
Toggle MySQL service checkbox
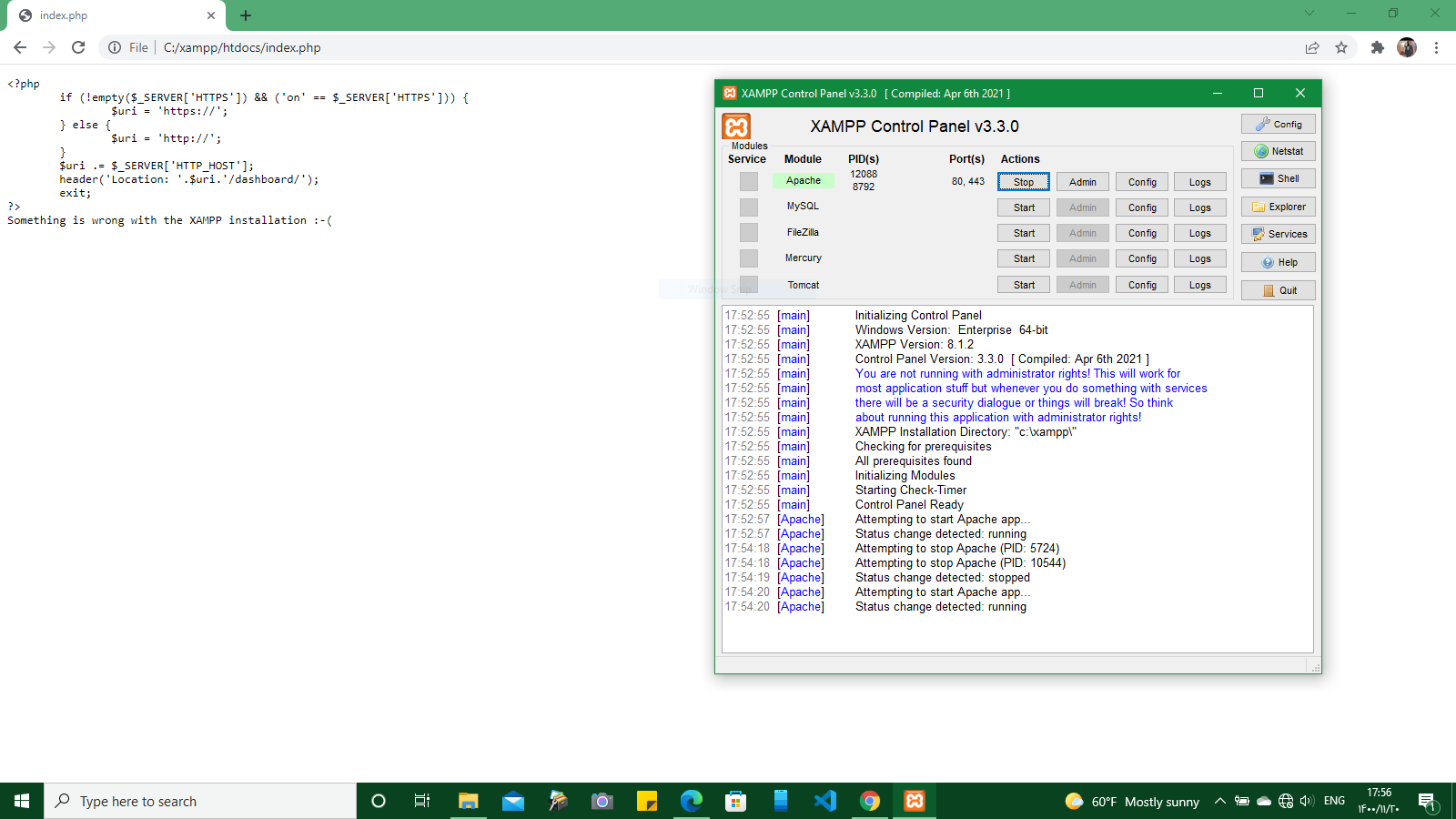749,207
